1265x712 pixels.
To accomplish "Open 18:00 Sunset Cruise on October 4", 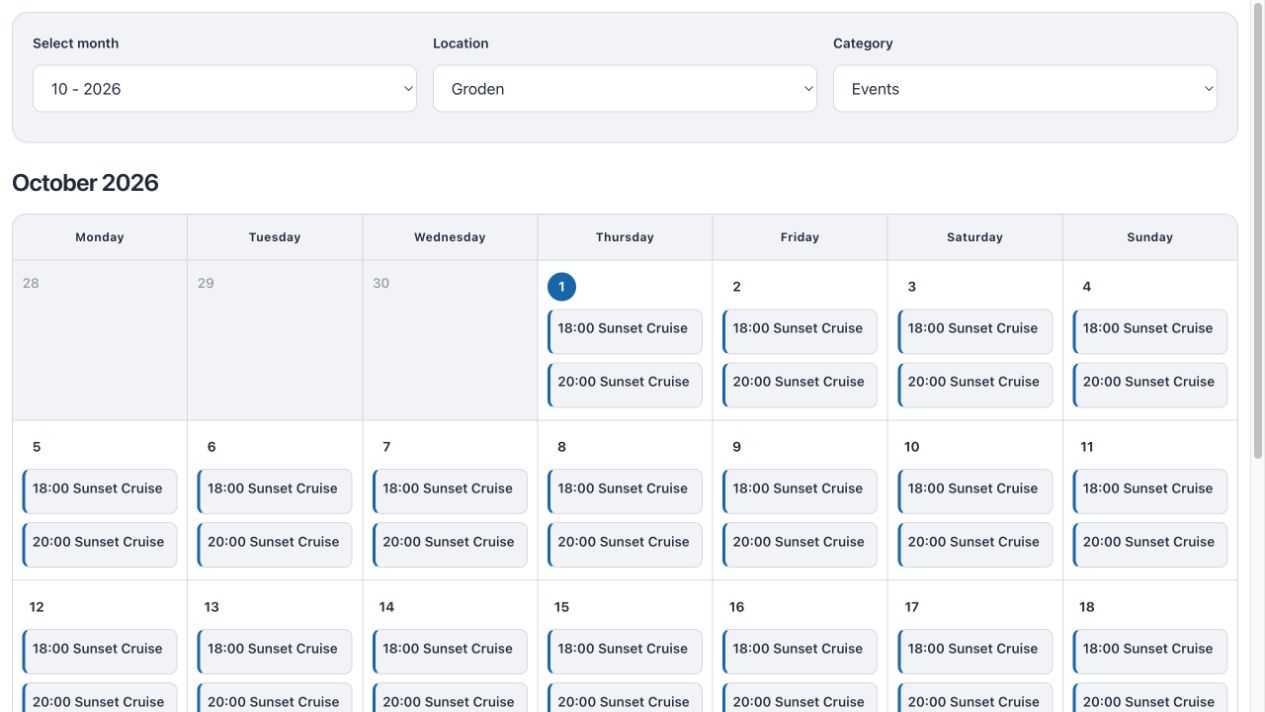I will pos(1150,331).
